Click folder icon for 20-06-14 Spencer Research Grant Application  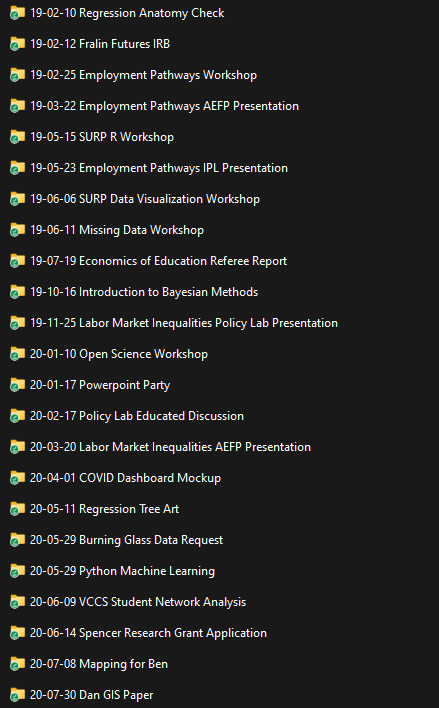tap(17, 633)
